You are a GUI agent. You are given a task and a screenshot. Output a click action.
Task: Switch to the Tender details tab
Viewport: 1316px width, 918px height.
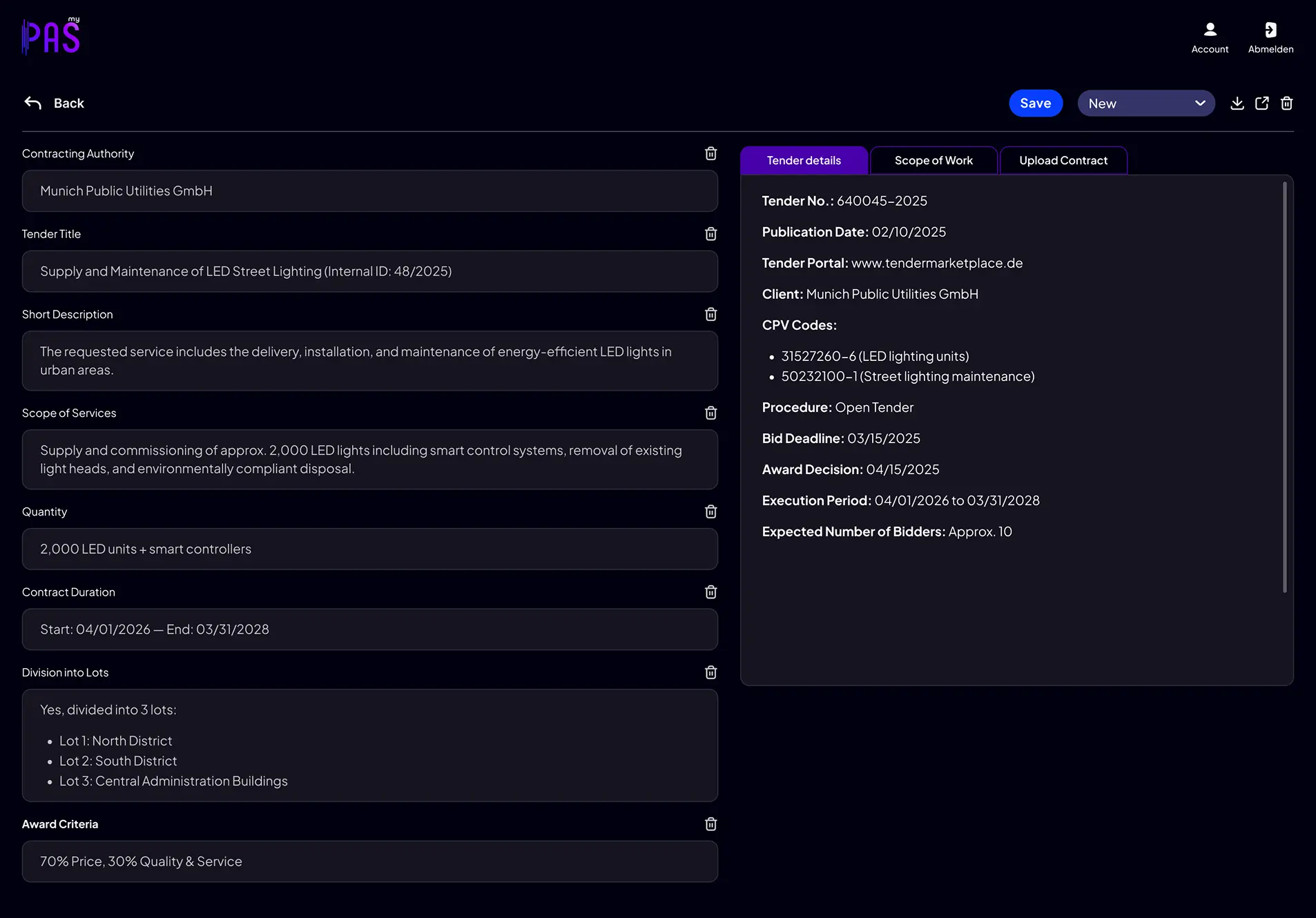pos(804,160)
